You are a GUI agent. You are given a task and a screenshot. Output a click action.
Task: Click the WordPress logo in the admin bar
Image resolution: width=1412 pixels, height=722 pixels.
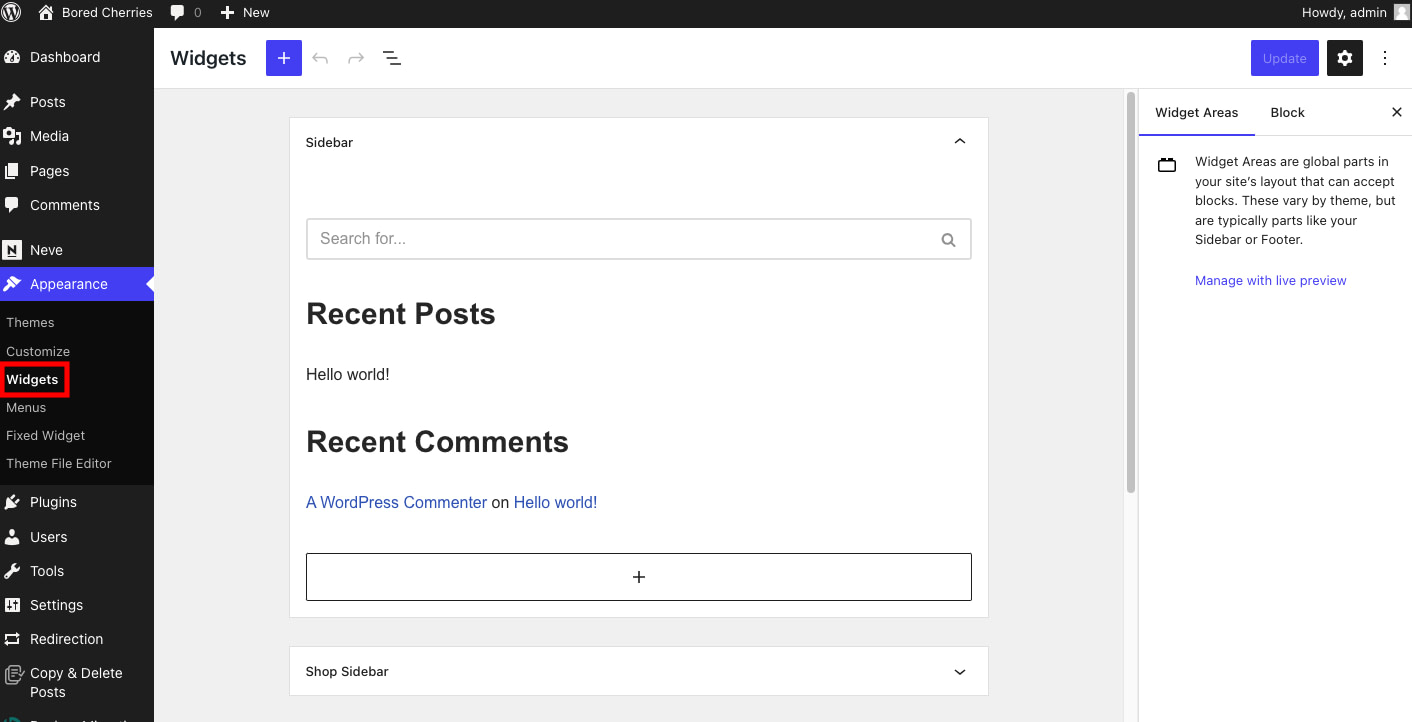[x=11, y=13]
